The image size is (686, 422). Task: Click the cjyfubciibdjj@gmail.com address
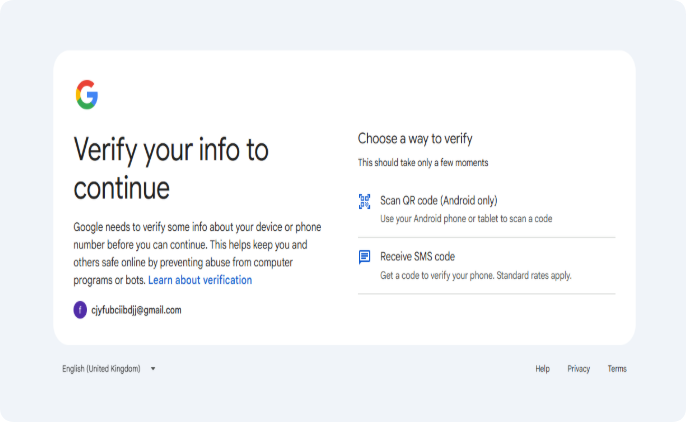point(136,310)
